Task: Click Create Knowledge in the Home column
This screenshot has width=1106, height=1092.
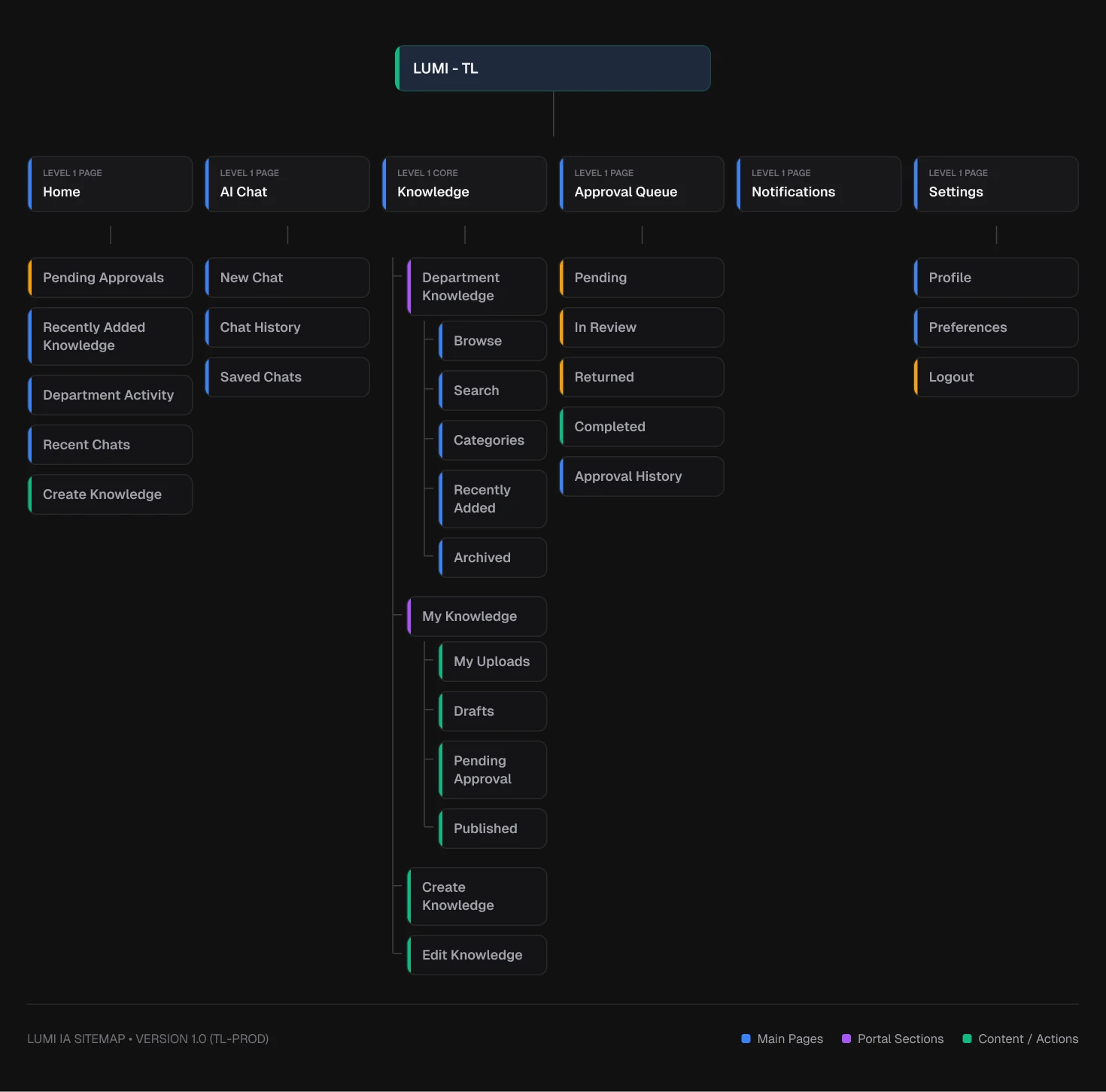Action: click(110, 494)
